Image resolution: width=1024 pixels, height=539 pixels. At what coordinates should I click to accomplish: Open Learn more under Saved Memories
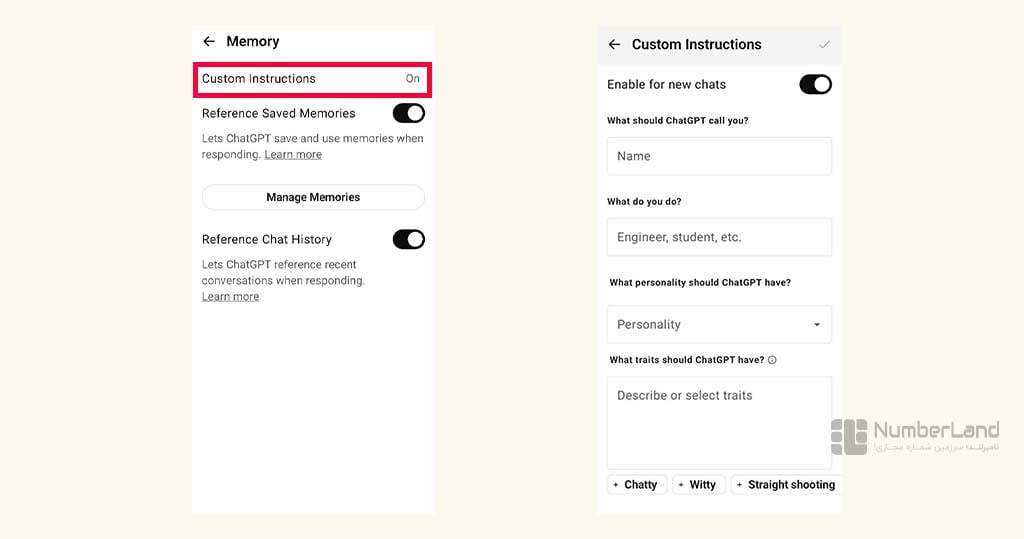pyautogui.click(x=293, y=155)
